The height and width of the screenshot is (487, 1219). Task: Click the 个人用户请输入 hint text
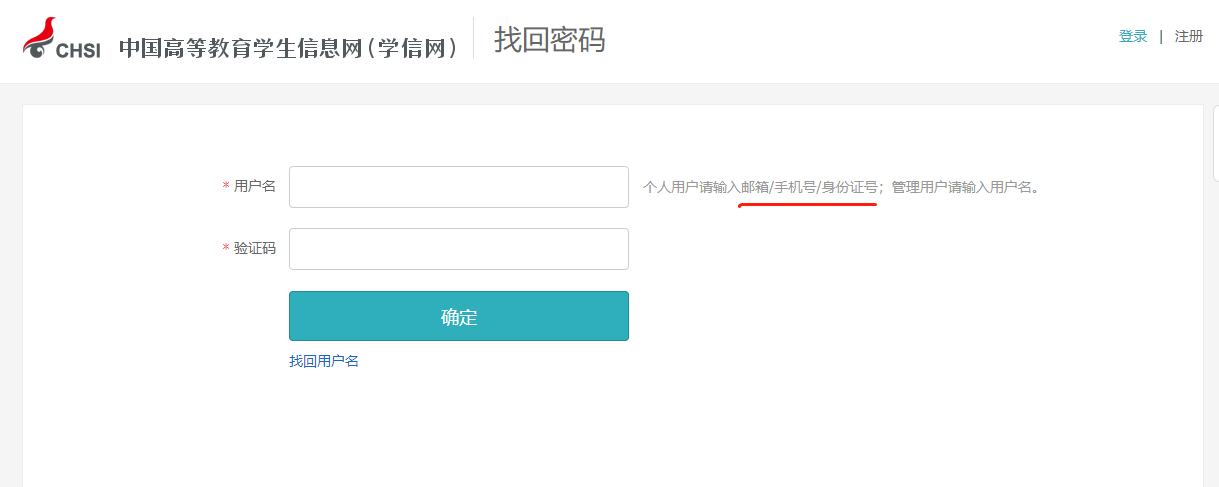click(x=691, y=187)
